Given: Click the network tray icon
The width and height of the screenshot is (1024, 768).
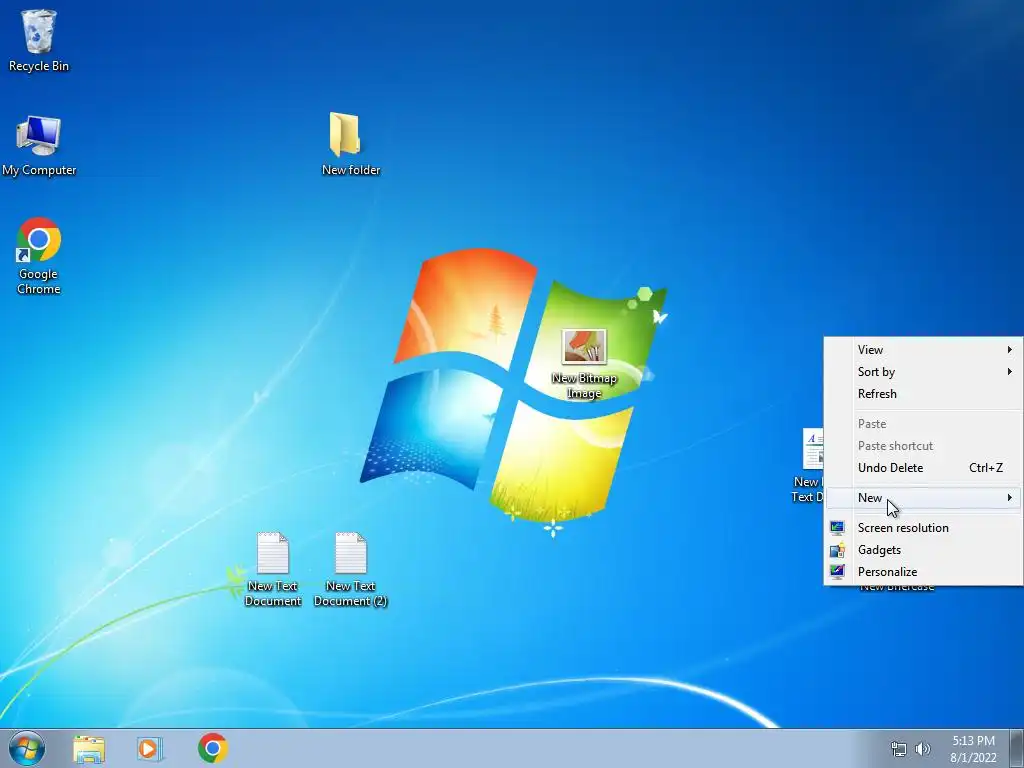Looking at the screenshot, I should [899, 749].
